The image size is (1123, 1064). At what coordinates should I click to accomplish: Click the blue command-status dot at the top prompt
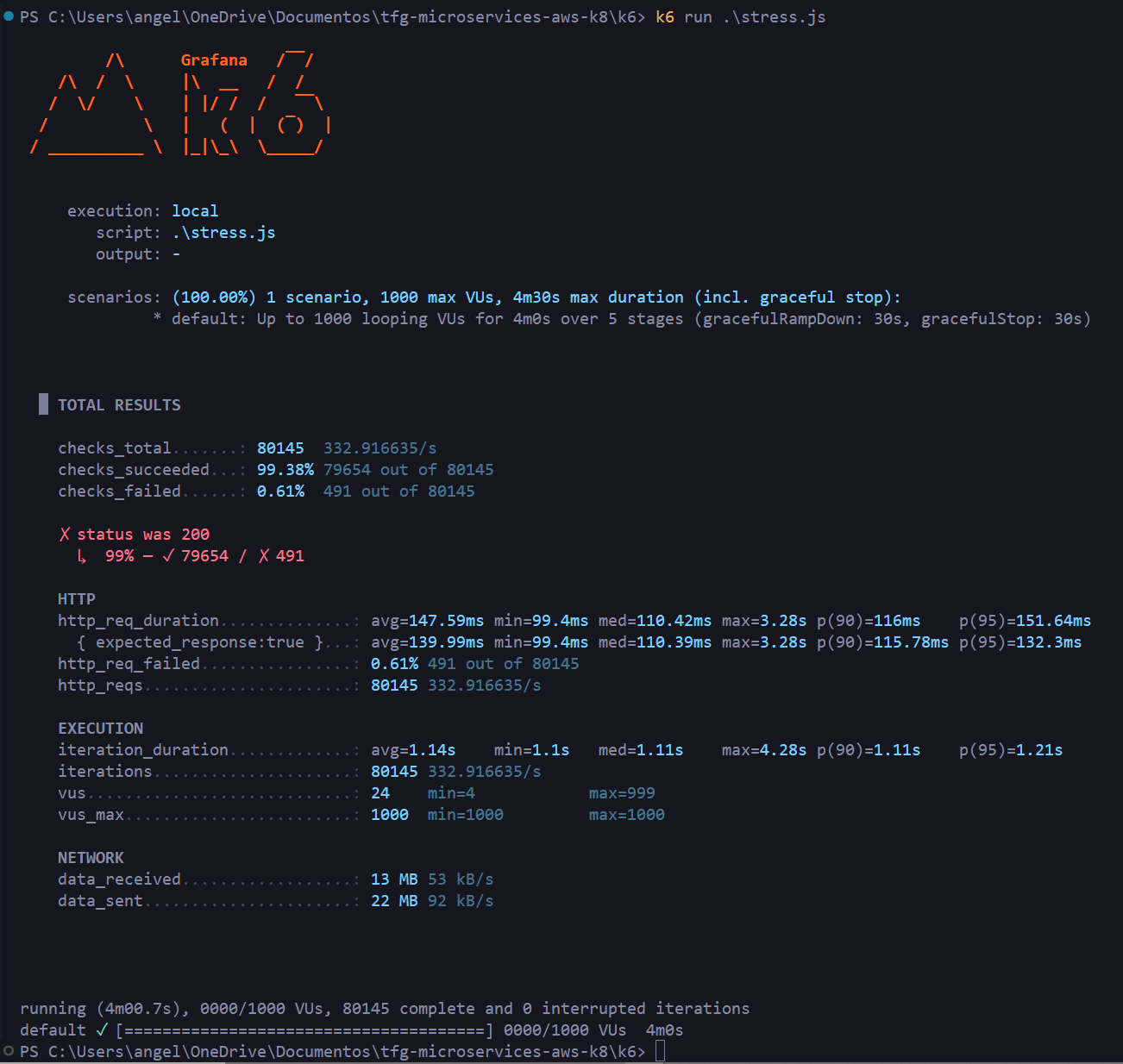tap(9, 16)
